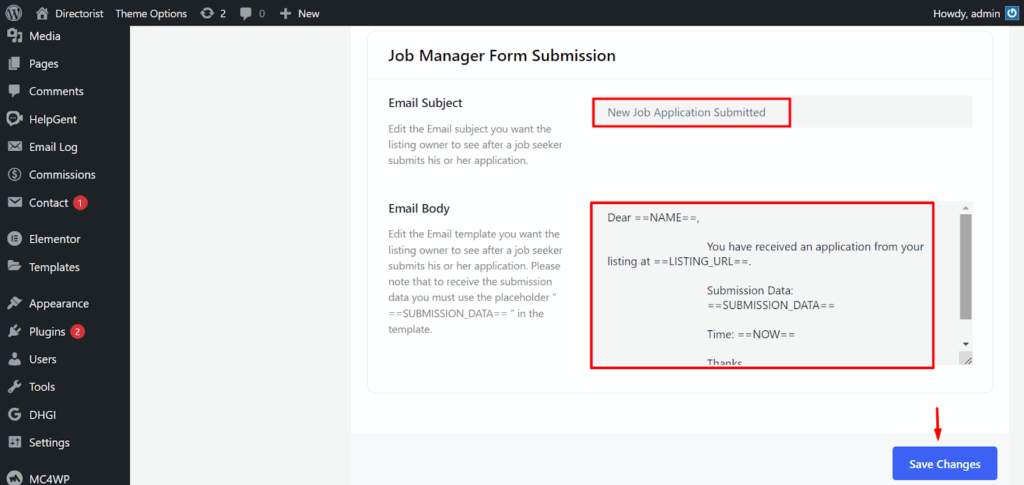Screen dimensions: 1024x485
Task: Open the Appearance paintbrush icon
Action: coord(15,303)
